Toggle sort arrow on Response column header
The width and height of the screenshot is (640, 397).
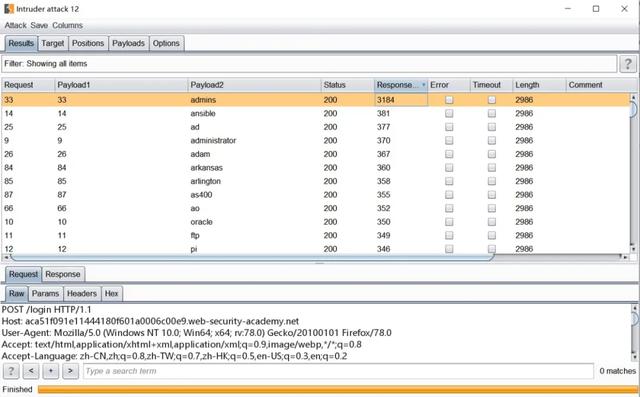(423, 85)
